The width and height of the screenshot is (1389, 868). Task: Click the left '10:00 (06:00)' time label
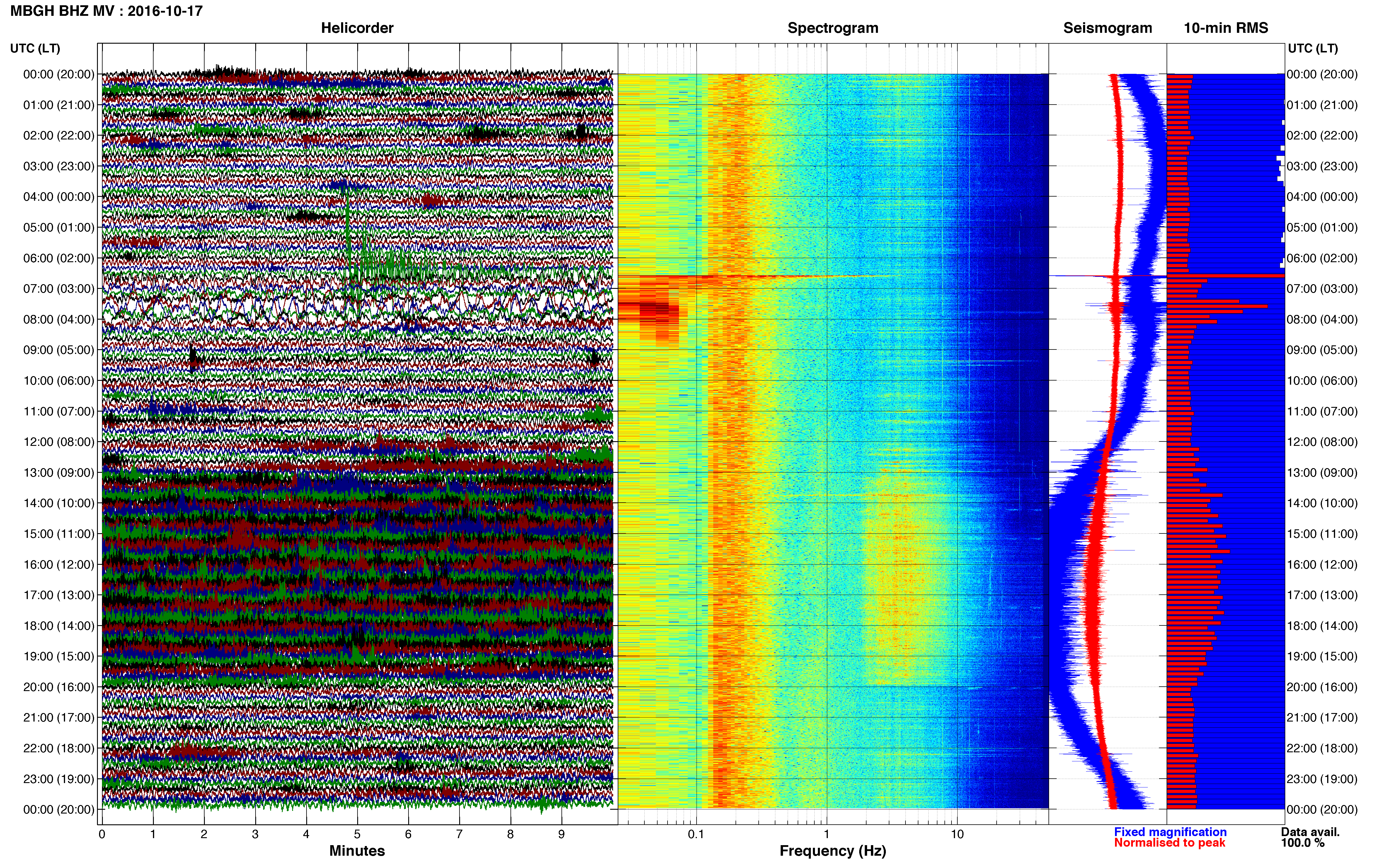(59, 381)
